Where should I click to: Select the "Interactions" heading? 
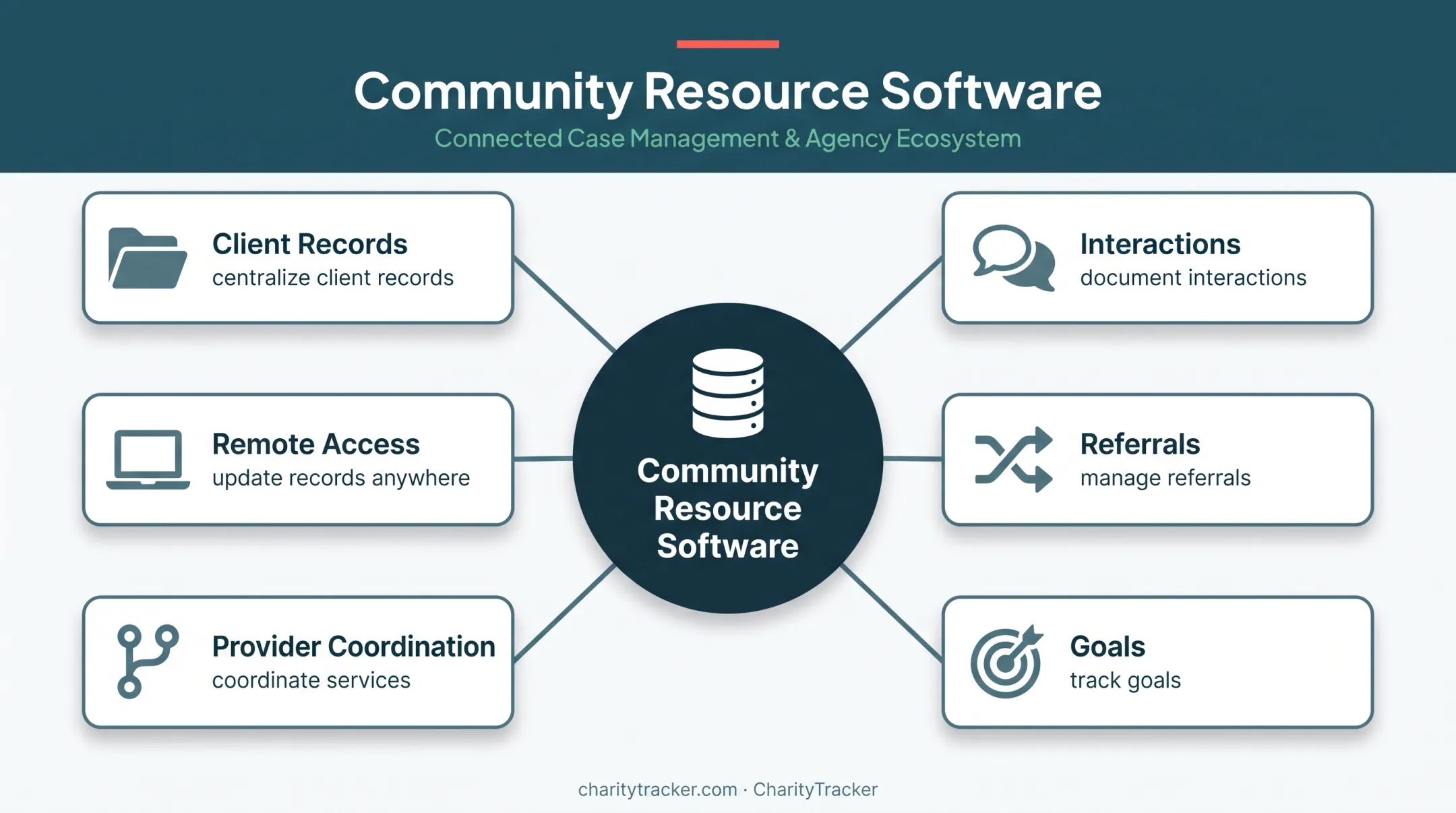(x=1160, y=244)
